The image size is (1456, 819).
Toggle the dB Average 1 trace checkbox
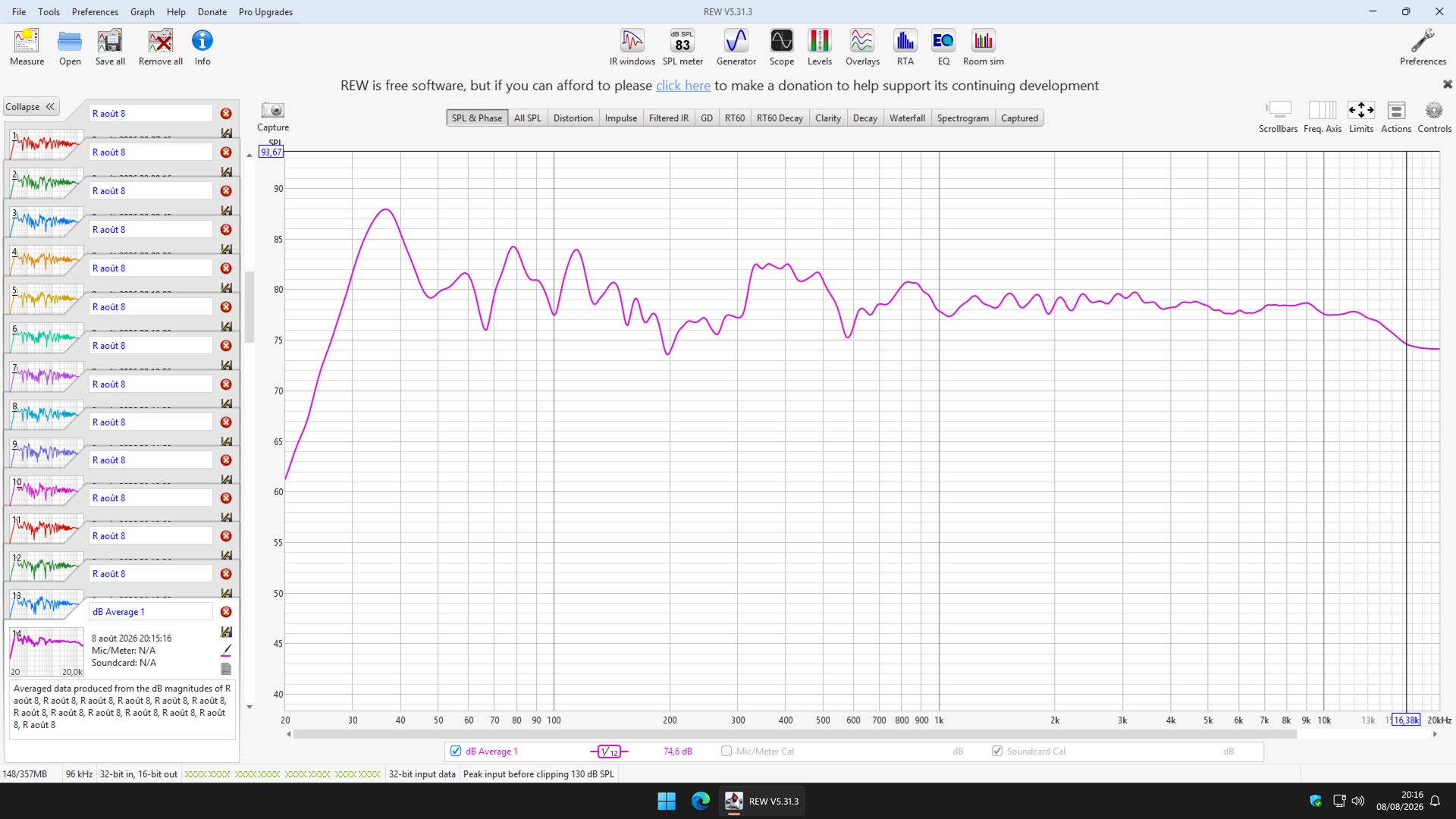coord(456,752)
